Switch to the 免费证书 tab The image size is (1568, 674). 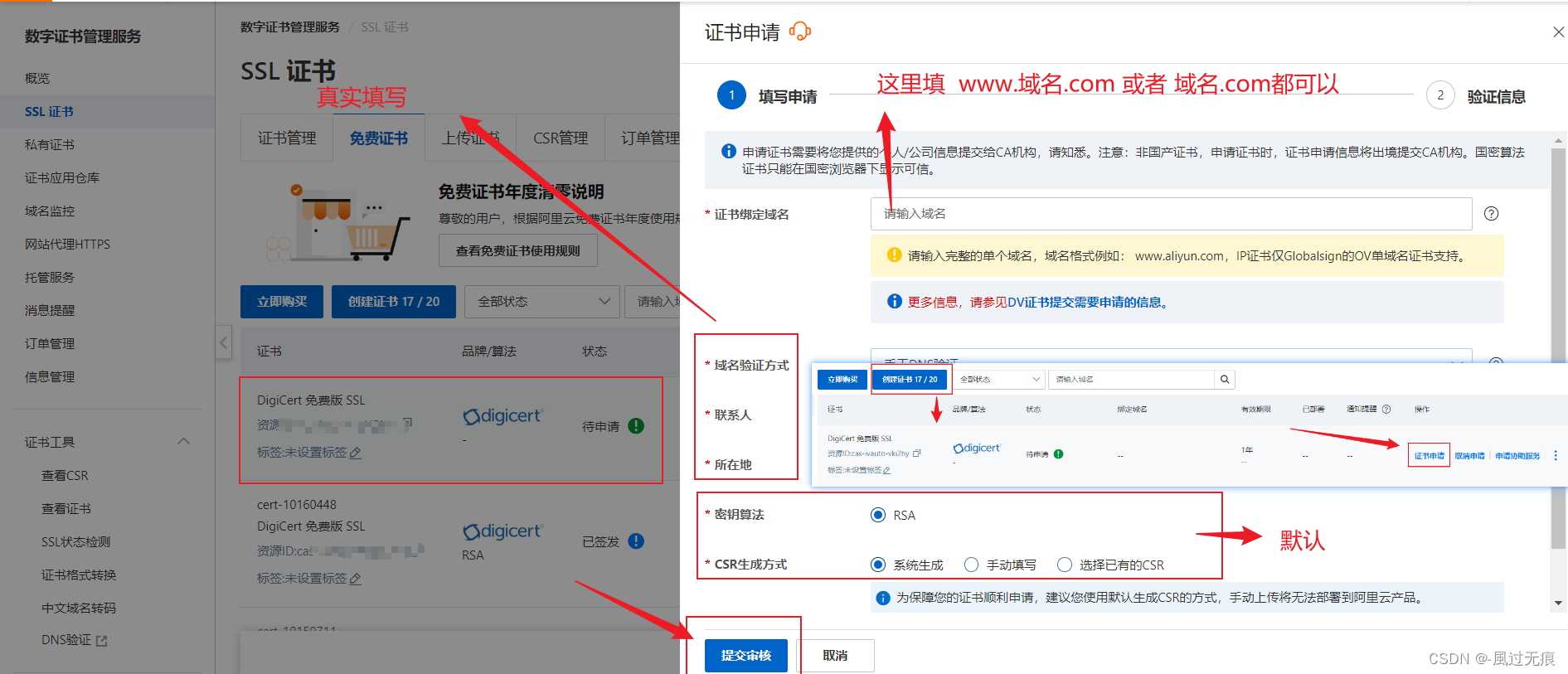pyautogui.click(x=379, y=138)
